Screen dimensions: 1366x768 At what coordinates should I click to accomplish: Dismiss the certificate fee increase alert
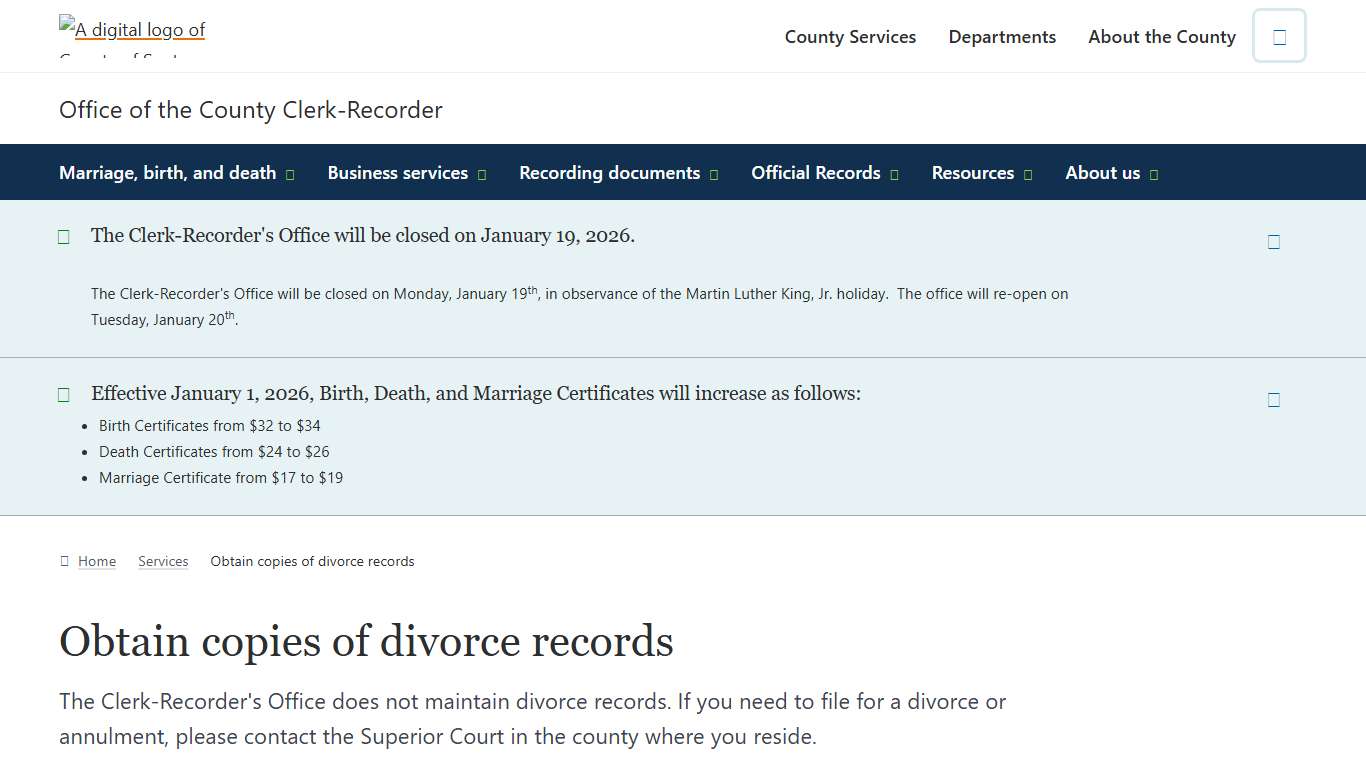pyautogui.click(x=1274, y=399)
